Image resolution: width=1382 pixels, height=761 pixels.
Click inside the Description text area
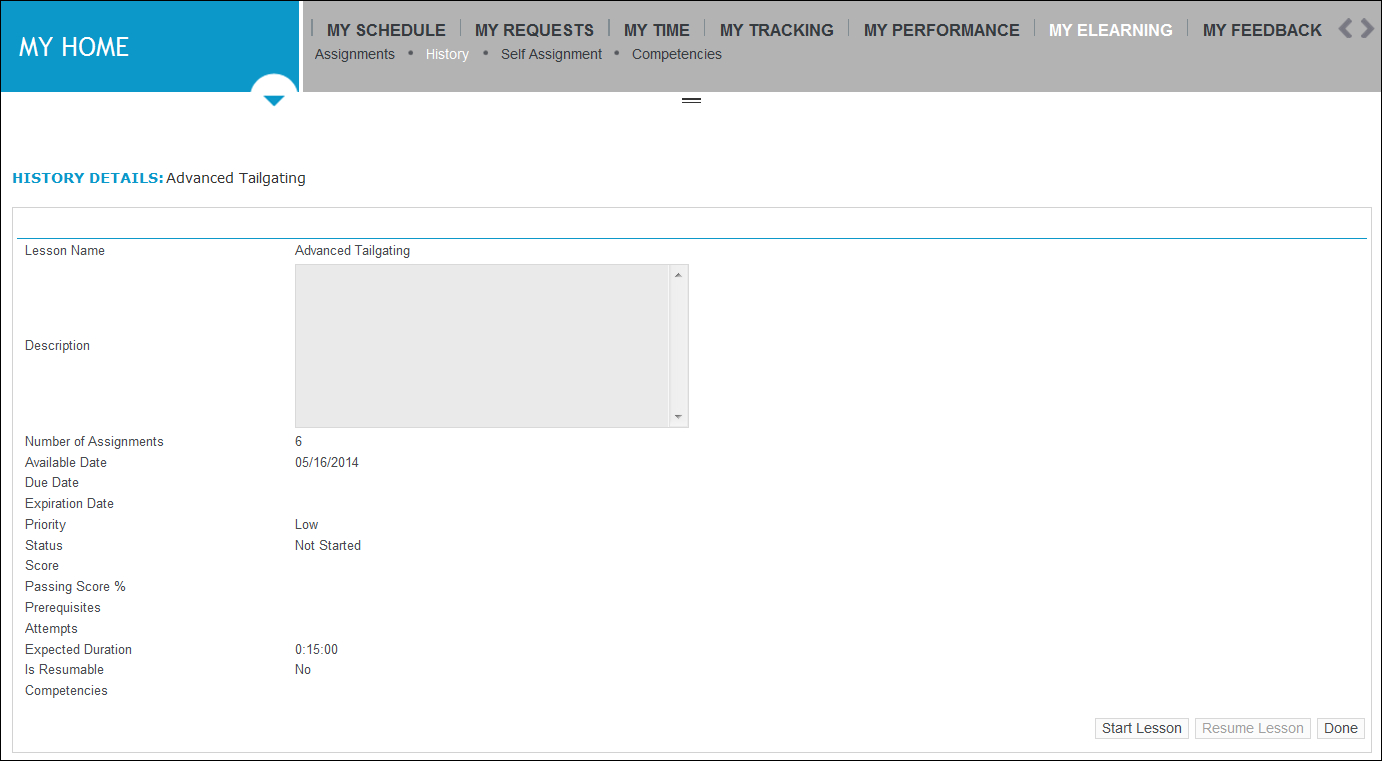(x=482, y=346)
